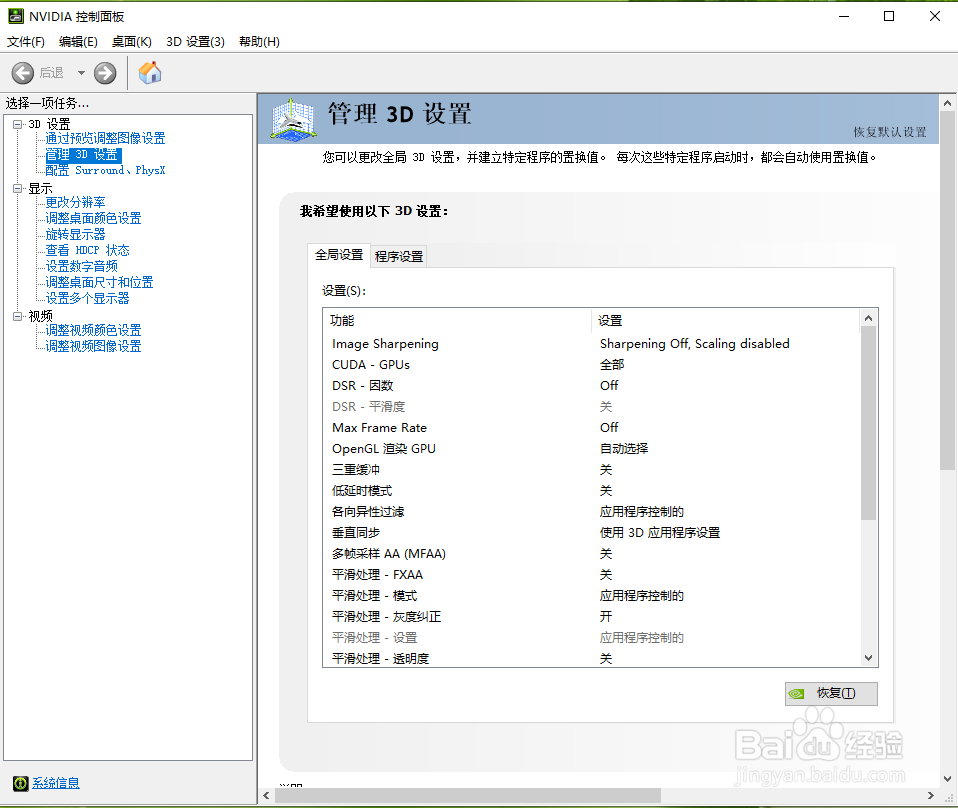
Task: Open 调整桌面尺寸和位置 task
Action: (x=100, y=282)
